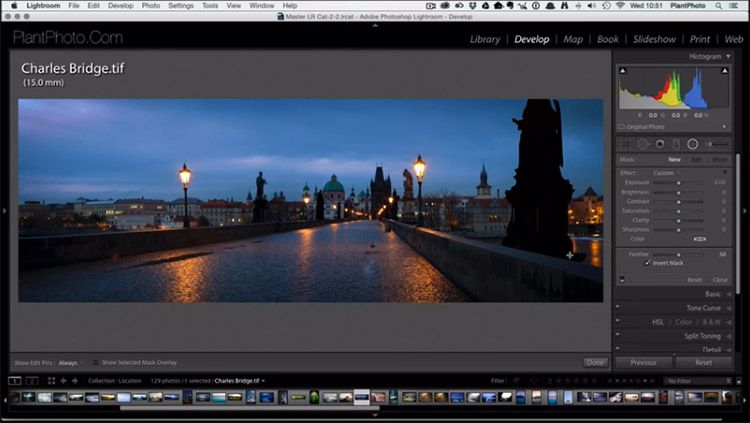Enable Show Selected Mask Overlay checkbox
Screen dimensions: 750x423
tap(96, 362)
